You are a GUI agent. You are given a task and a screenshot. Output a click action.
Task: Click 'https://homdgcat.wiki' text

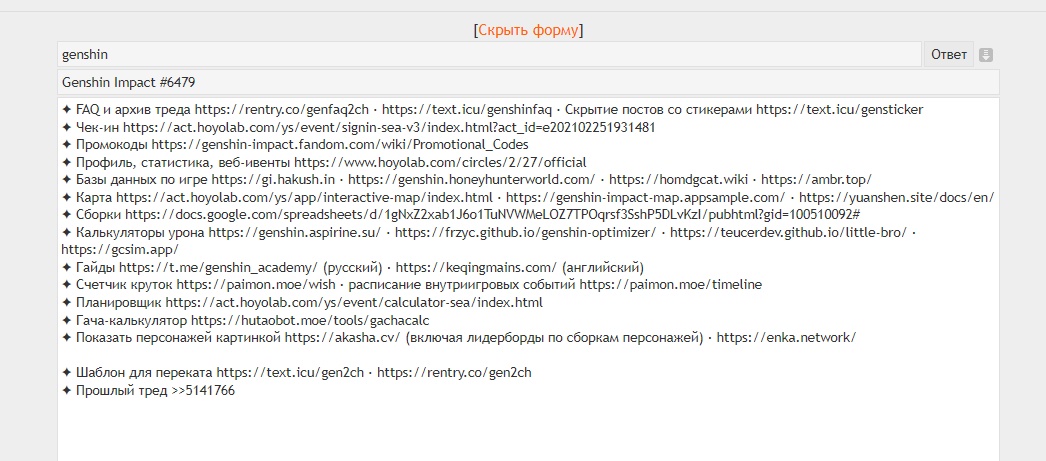[x=680, y=179]
